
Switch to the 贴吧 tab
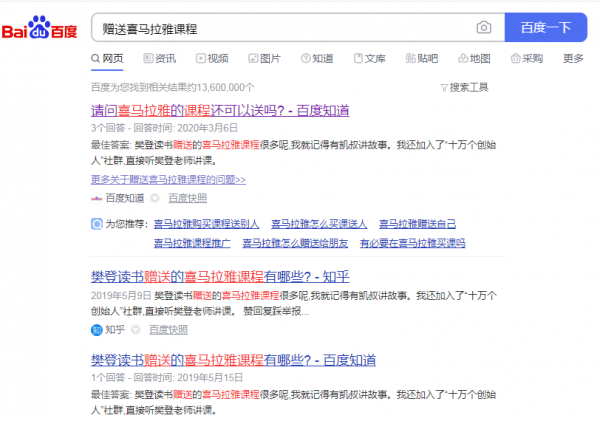coord(422,59)
